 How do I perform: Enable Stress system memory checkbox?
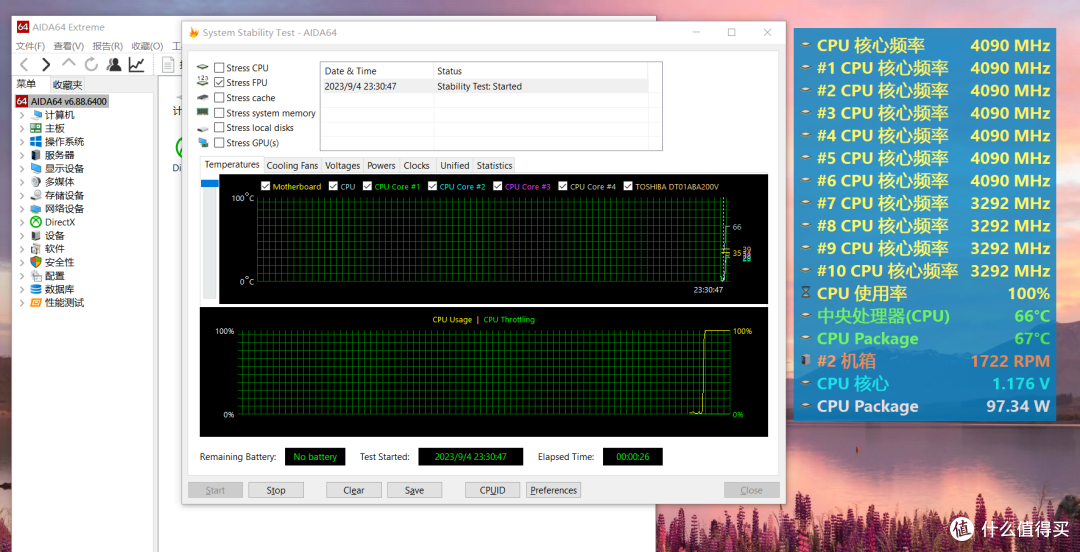click(x=219, y=113)
